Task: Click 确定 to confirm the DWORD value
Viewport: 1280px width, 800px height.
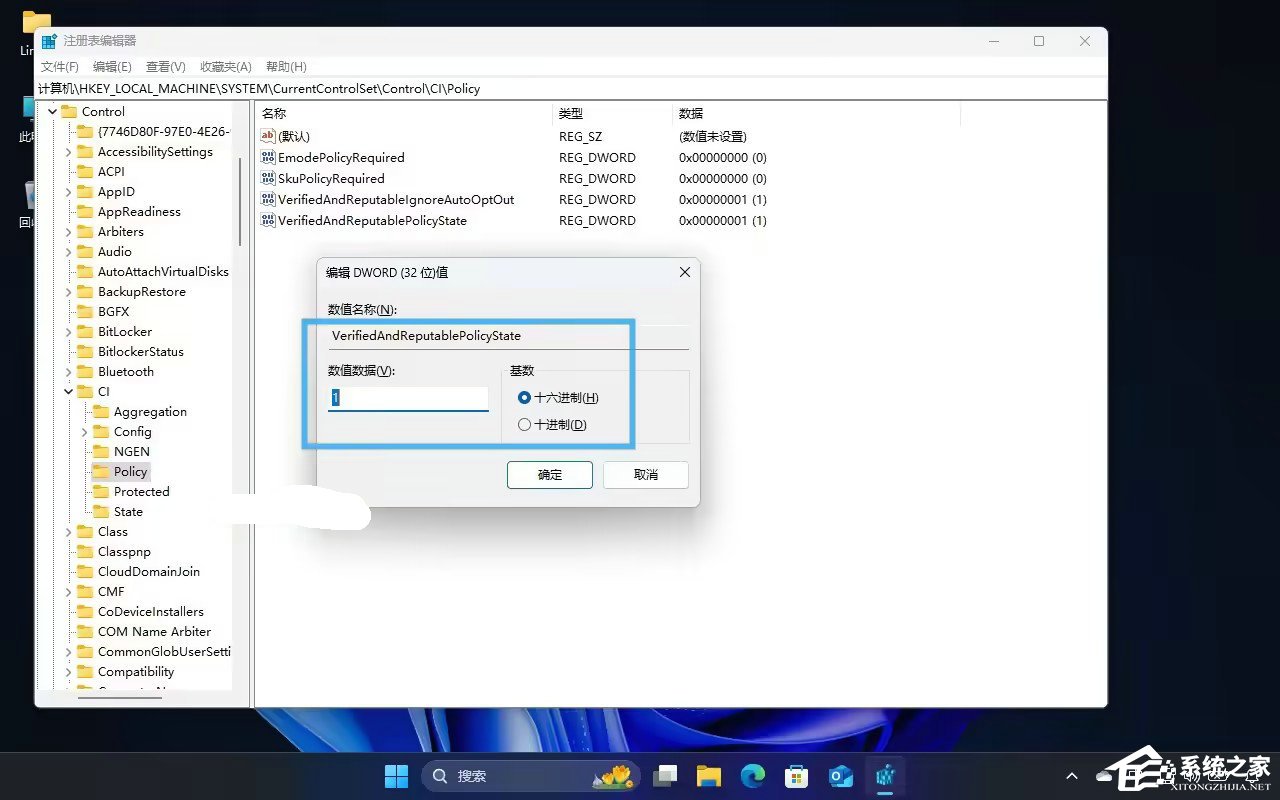Action: pos(550,475)
